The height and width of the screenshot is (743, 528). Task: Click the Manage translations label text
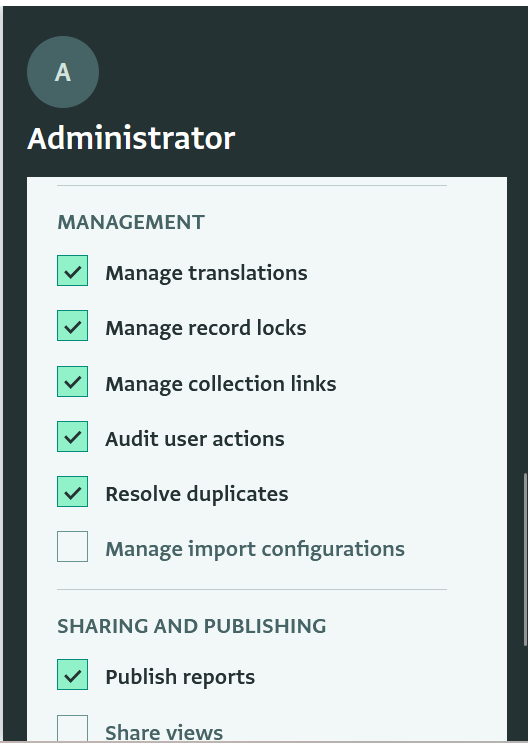click(x=206, y=273)
